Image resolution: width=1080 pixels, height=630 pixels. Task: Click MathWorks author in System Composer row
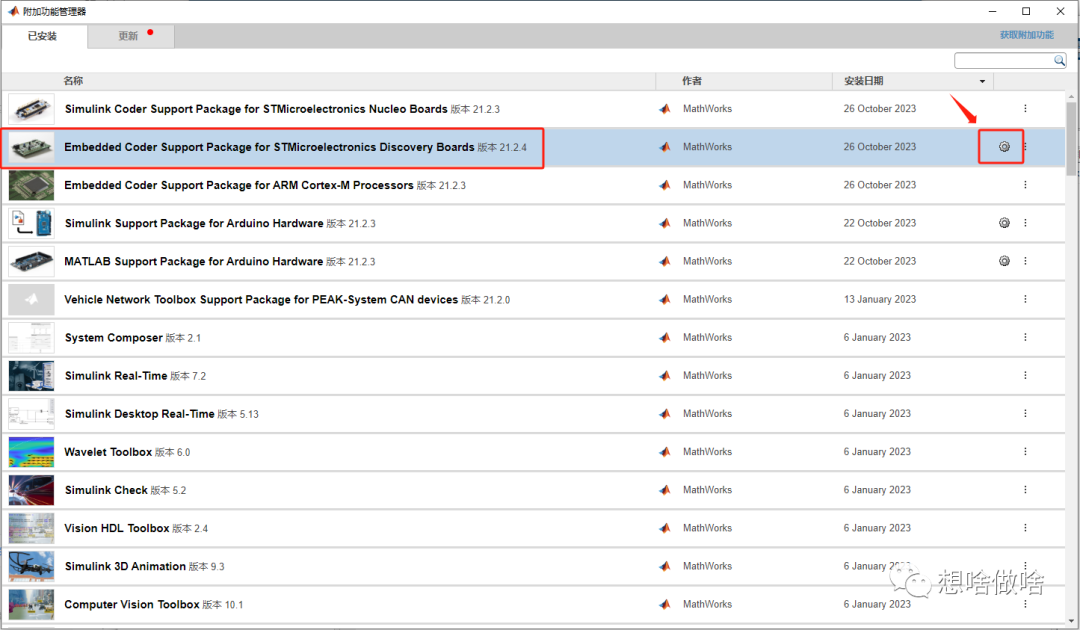point(707,337)
